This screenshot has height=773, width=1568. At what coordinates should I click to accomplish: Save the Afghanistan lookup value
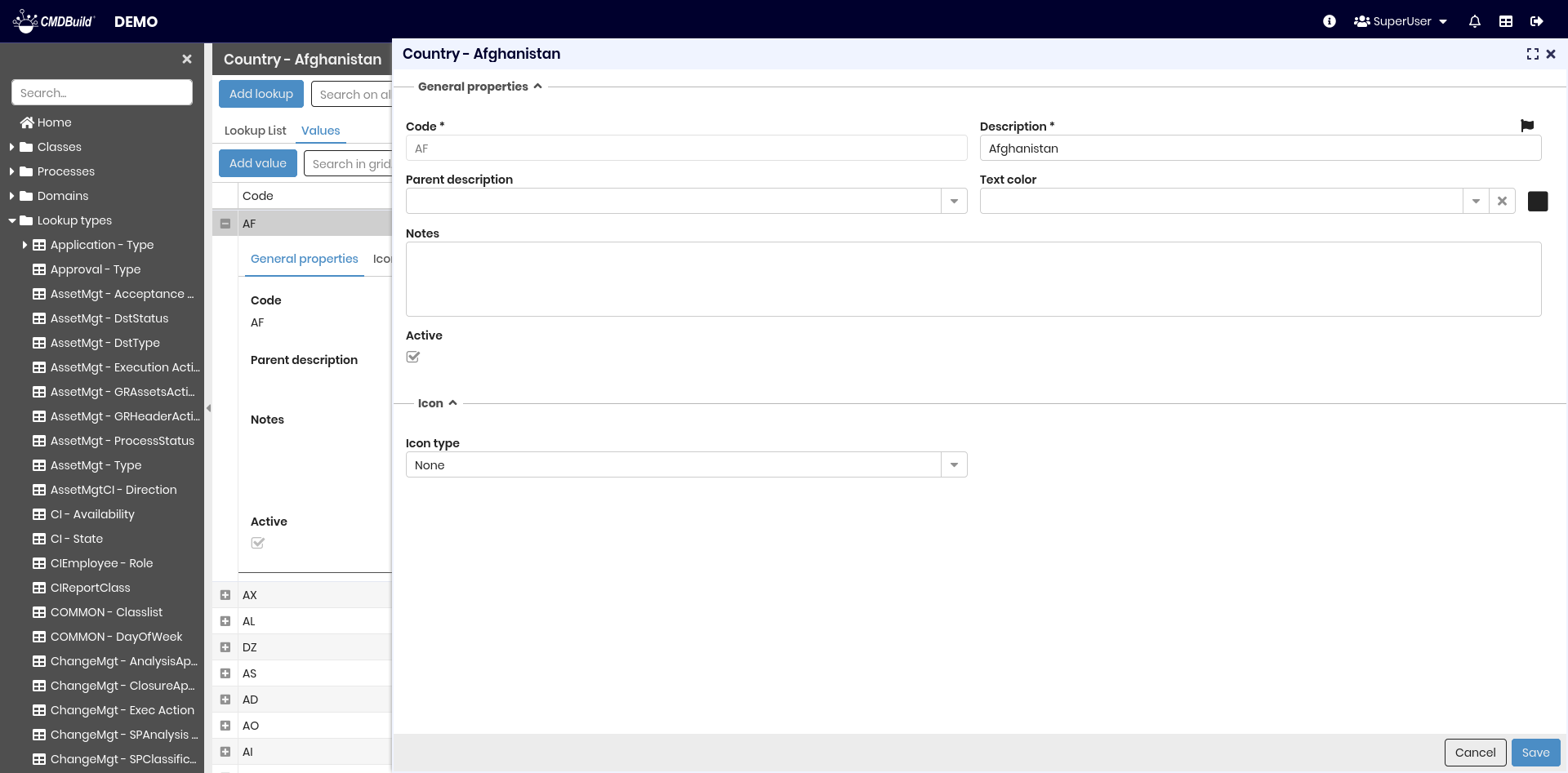1535,753
